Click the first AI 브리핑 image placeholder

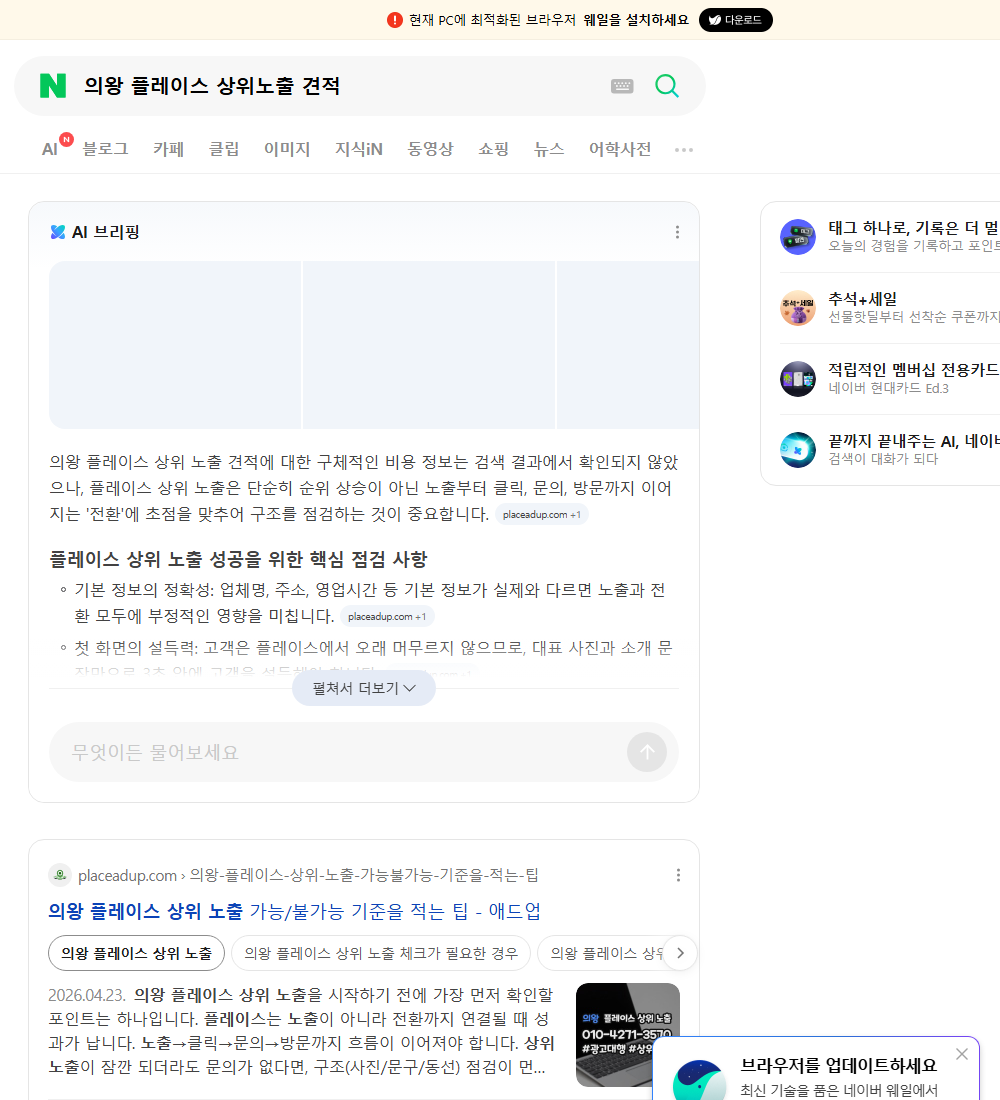coord(175,344)
